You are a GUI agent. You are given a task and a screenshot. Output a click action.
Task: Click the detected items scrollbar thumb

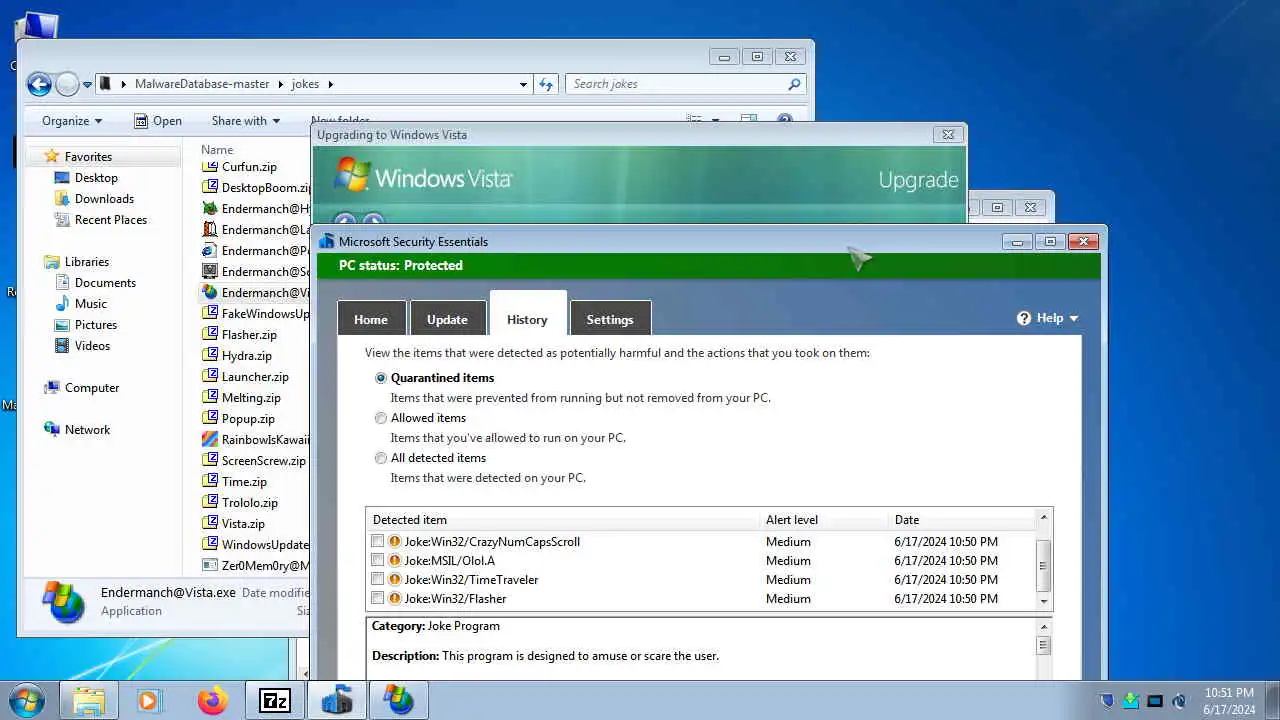pyautogui.click(x=1043, y=565)
